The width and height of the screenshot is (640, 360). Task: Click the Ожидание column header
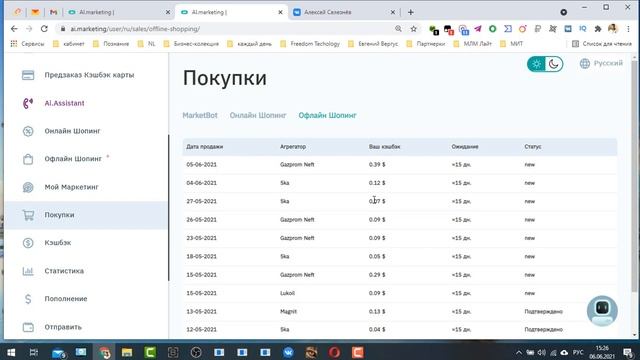point(465,147)
